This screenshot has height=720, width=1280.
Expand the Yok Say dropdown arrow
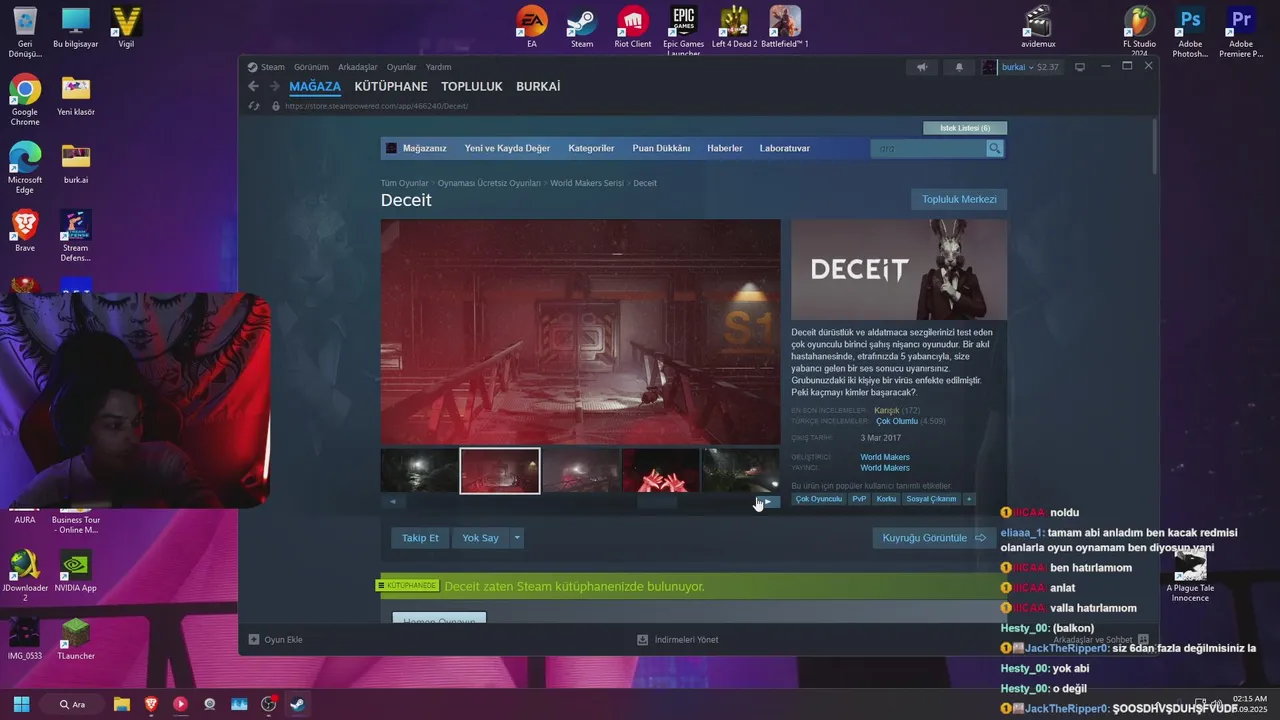point(517,538)
